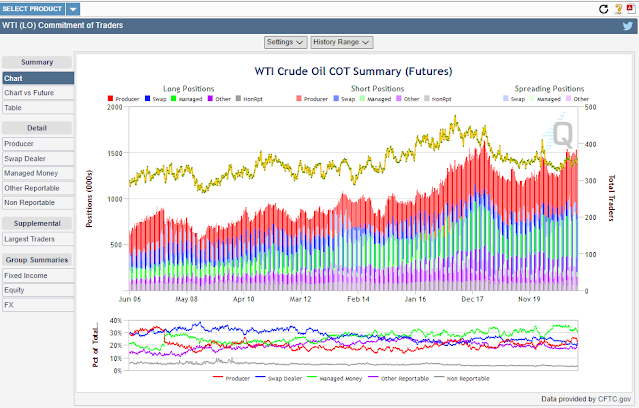Open the Largest Traders page
Image resolution: width=639 pixels, height=408 pixels.
pos(38,239)
